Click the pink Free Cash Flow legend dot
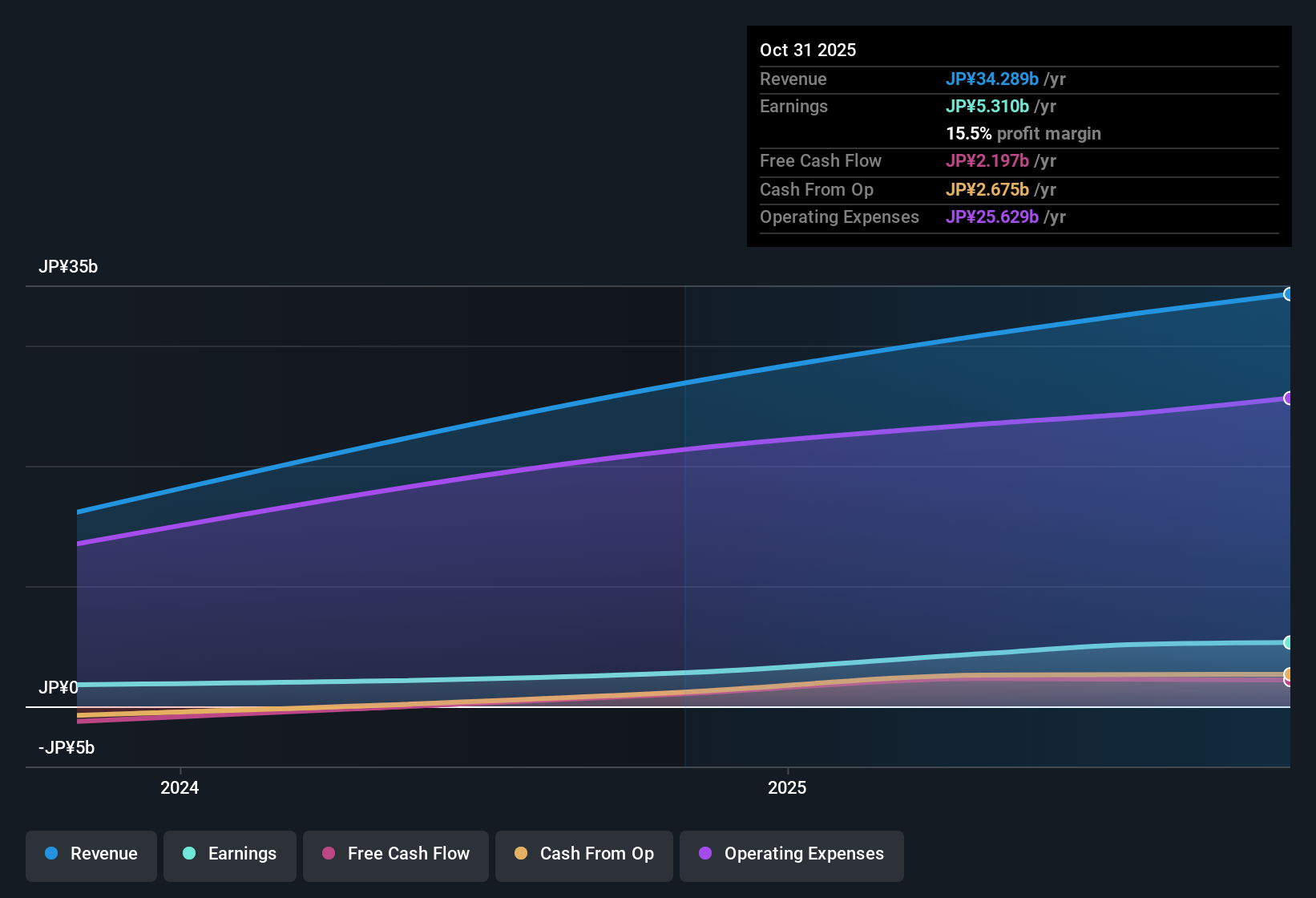 [328, 854]
